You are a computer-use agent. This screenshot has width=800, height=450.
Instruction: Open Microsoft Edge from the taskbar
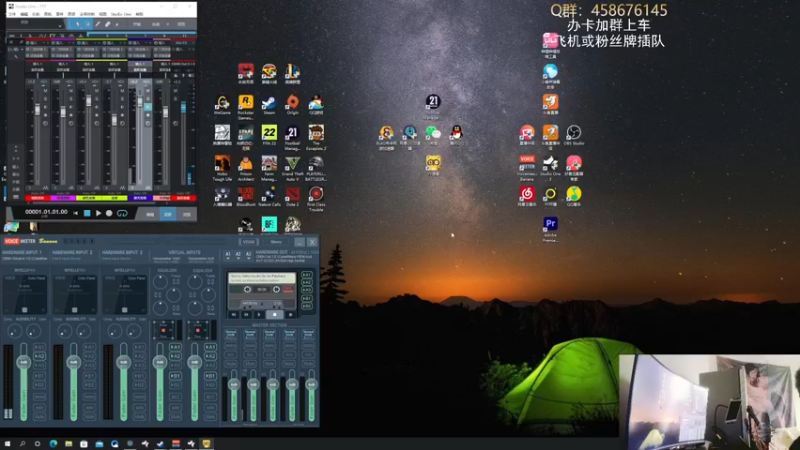[x=54, y=444]
